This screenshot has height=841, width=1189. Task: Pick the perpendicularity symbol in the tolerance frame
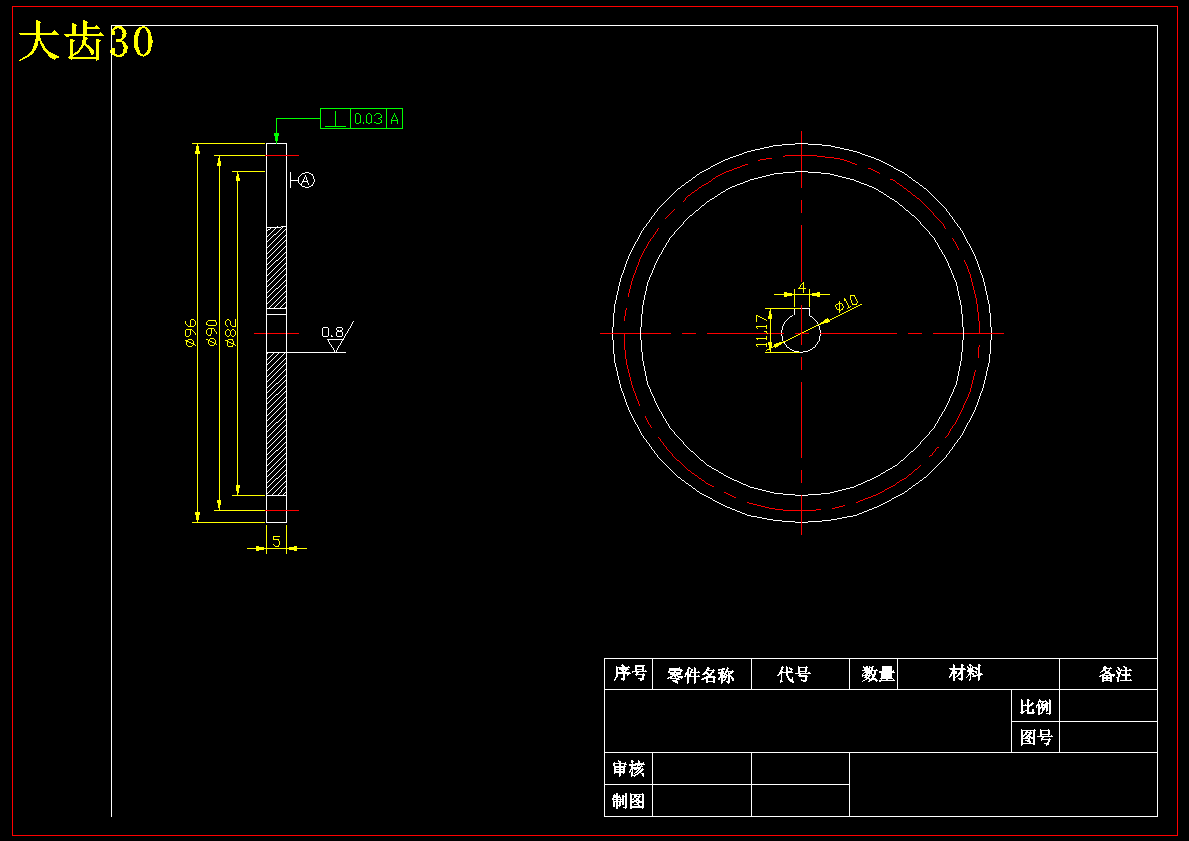[x=336, y=119]
